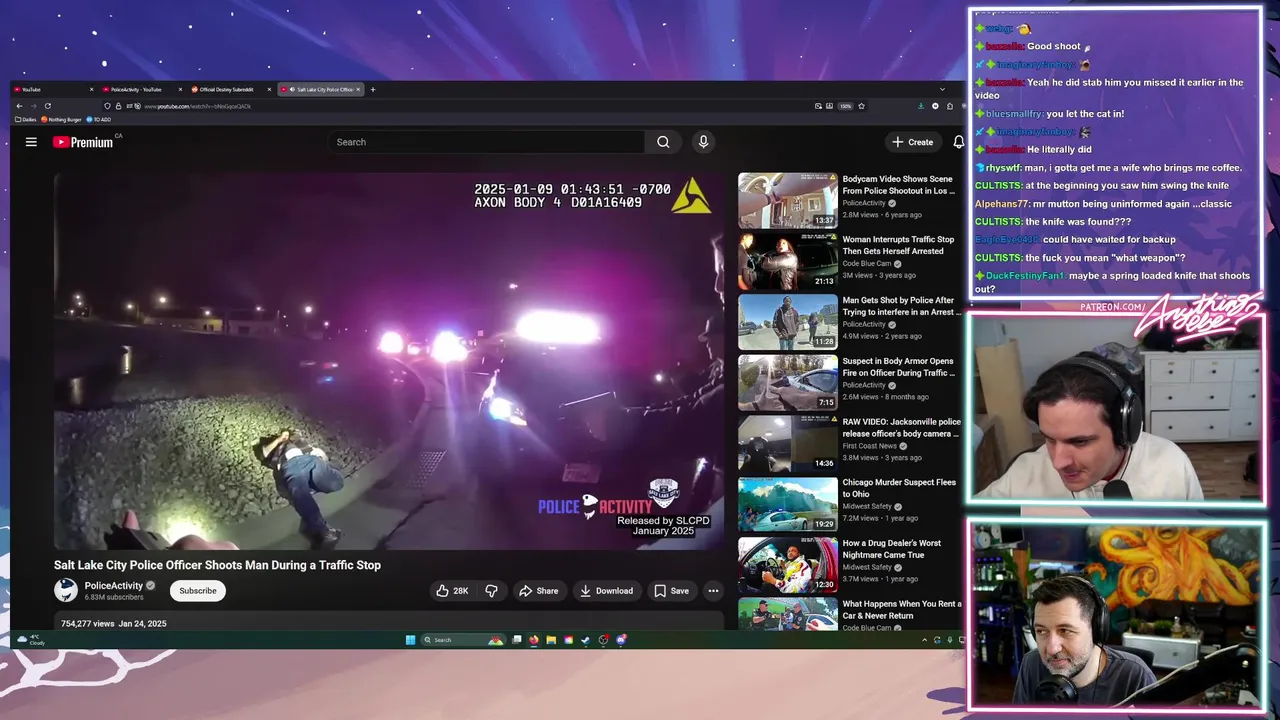The width and height of the screenshot is (1280, 720).
Task: Open Woman Interrupts Traffic Stop thumbnail
Action: click(788, 261)
